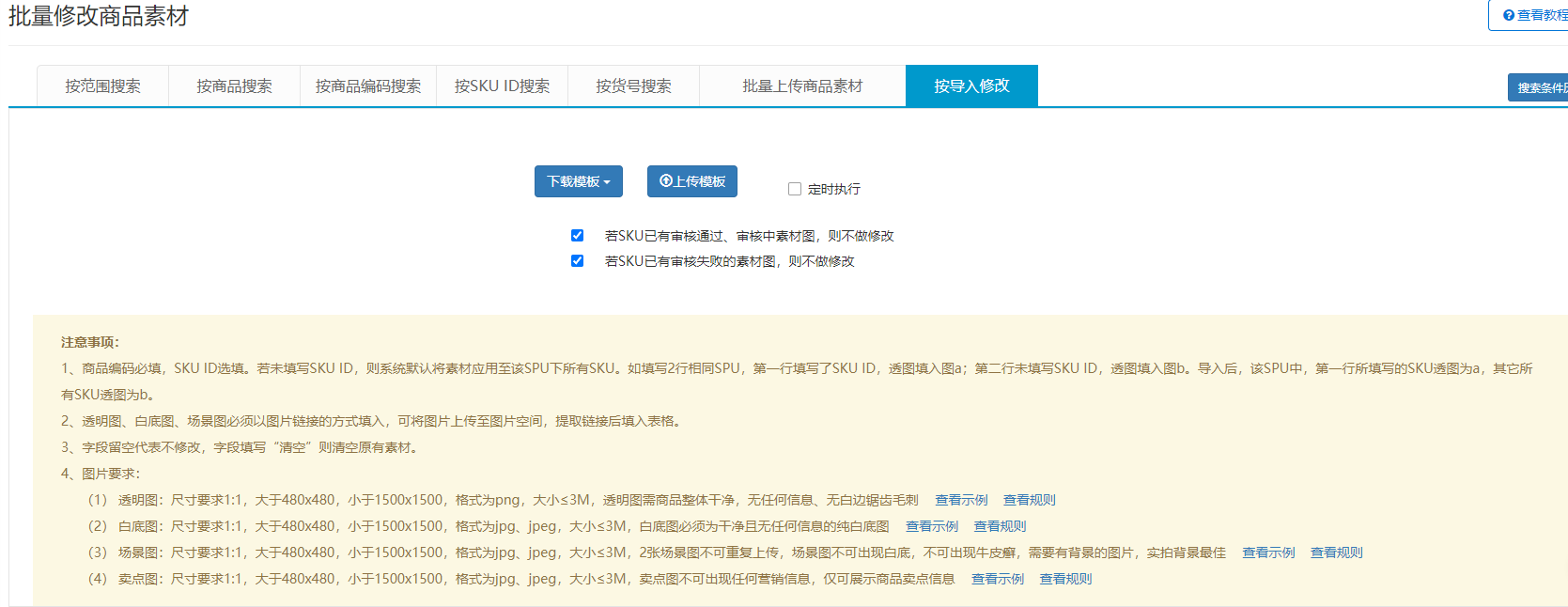
Task: View 查看规则 for 场景图 requirements
Action: click(1336, 553)
